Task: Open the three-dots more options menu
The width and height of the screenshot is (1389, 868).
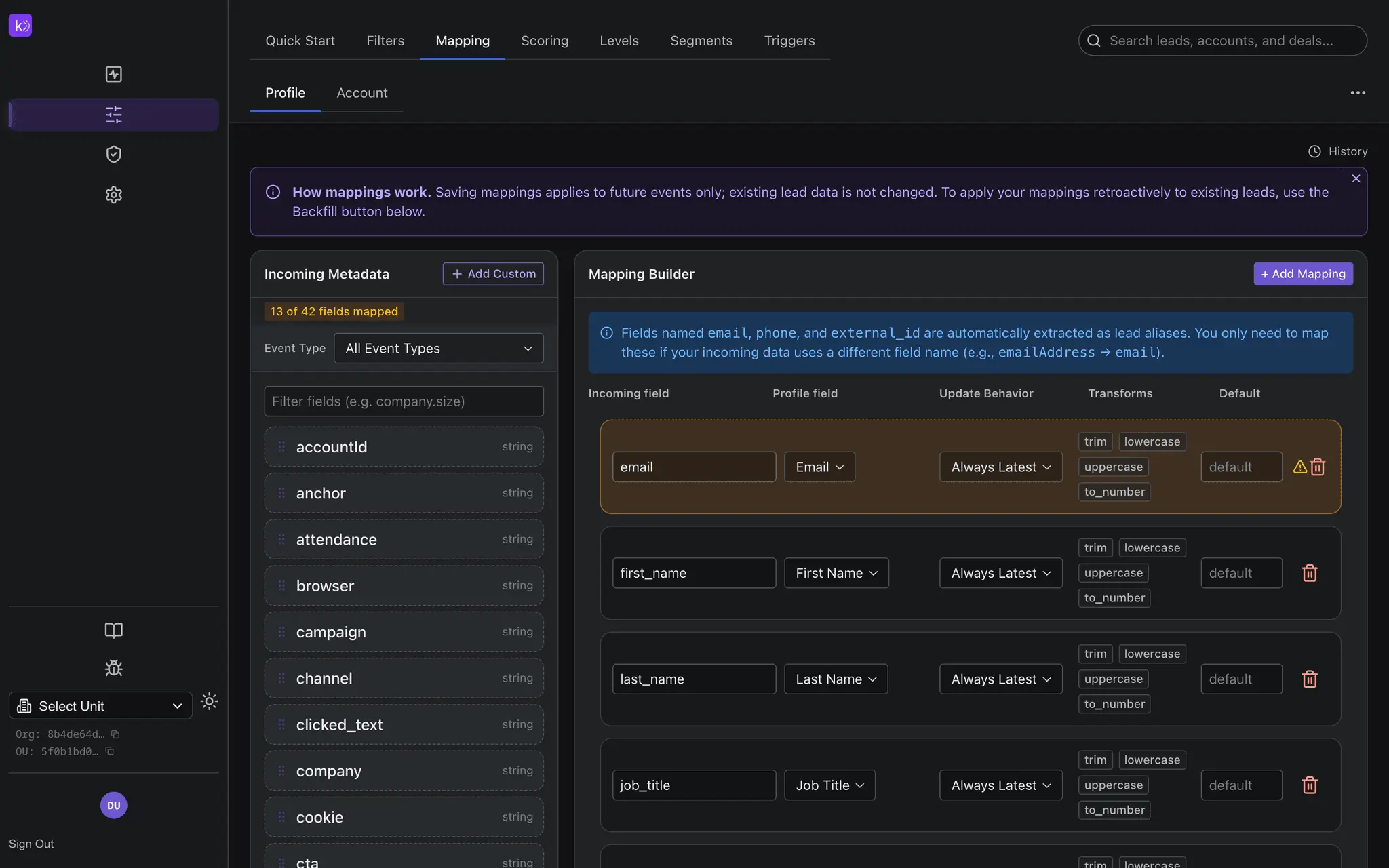Action: (1358, 93)
